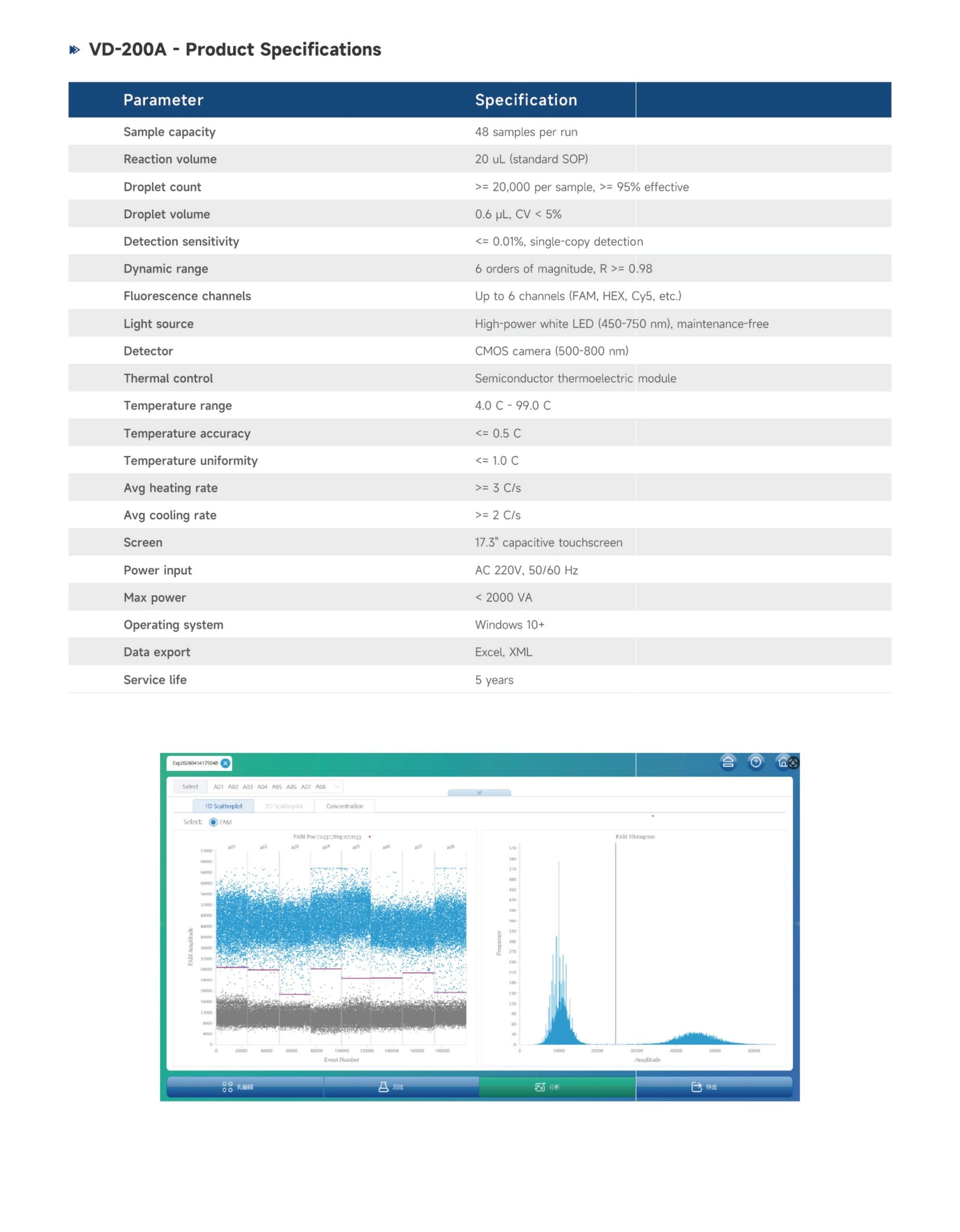Click the "Avg heating rate" parameter cell
The height and width of the screenshot is (1232, 960).
[170, 488]
